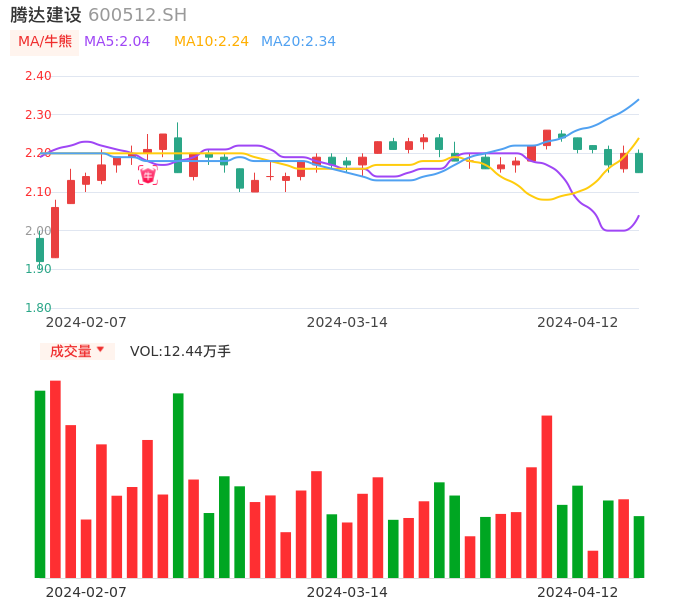This screenshot has height=606, width=686.
Task: Click the tallest red volume bar
Action: click(55, 478)
